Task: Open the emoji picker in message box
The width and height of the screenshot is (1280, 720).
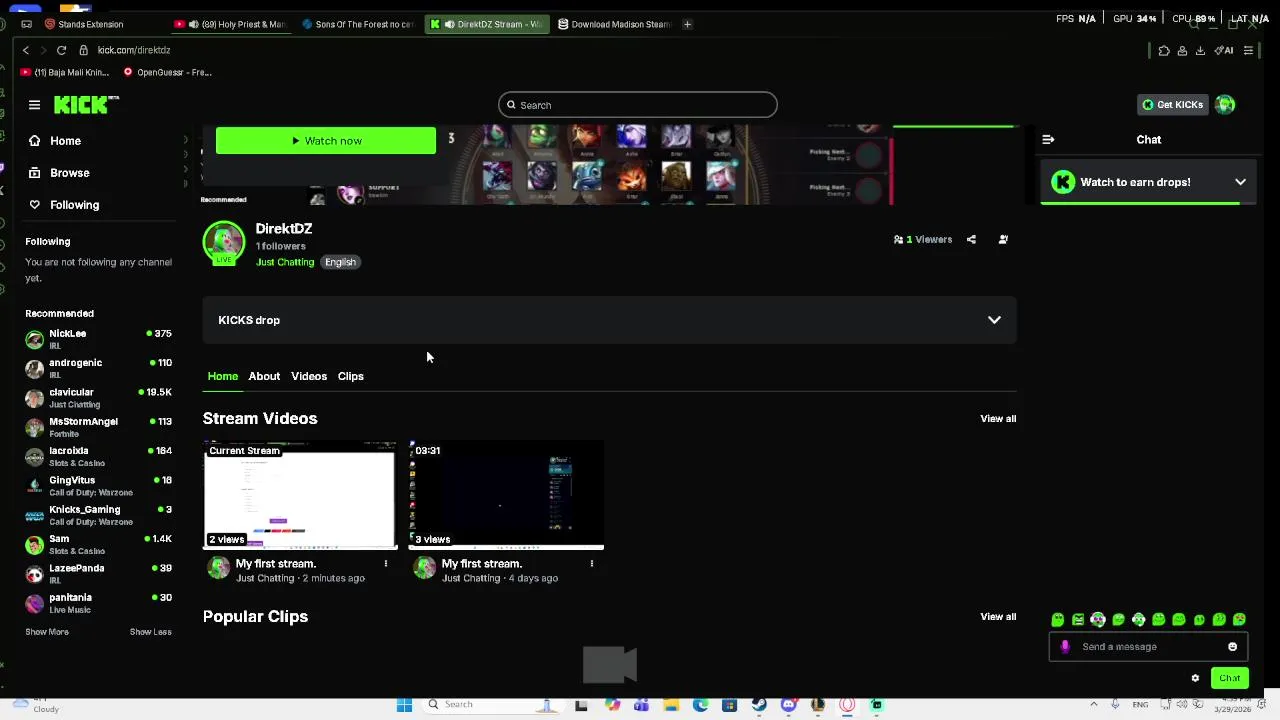Action: (x=1232, y=647)
